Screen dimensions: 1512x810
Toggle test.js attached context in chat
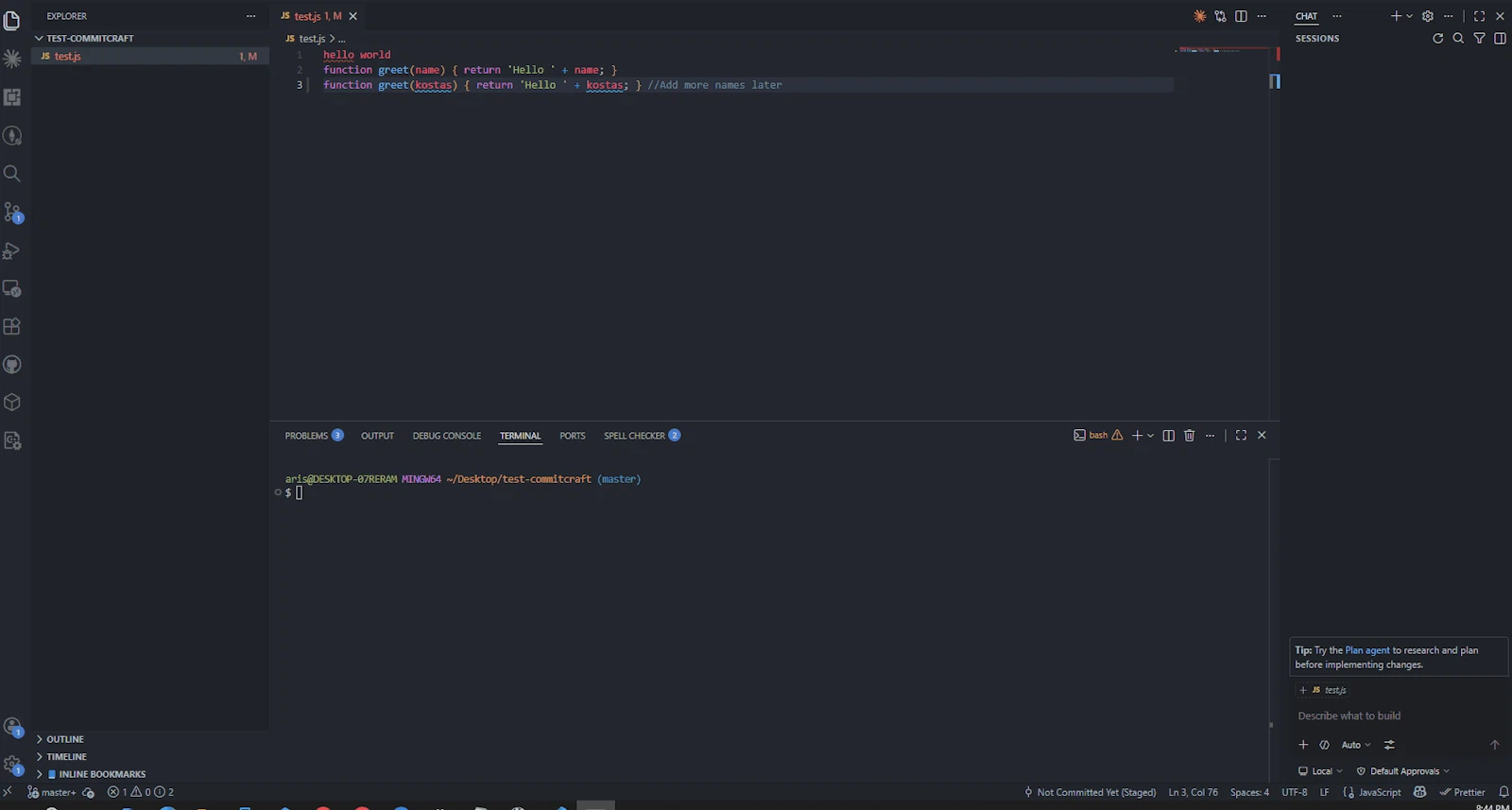(x=1323, y=690)
